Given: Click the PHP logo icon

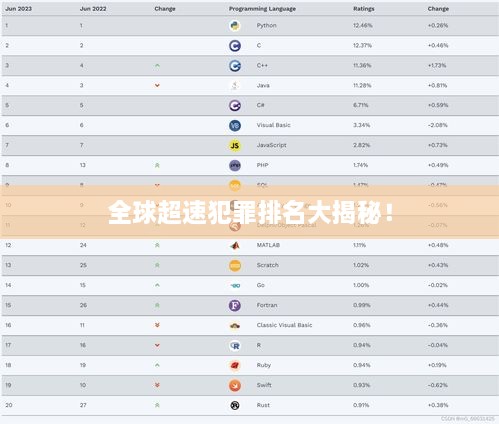Looking at the screenshot, I should point(235,165).
